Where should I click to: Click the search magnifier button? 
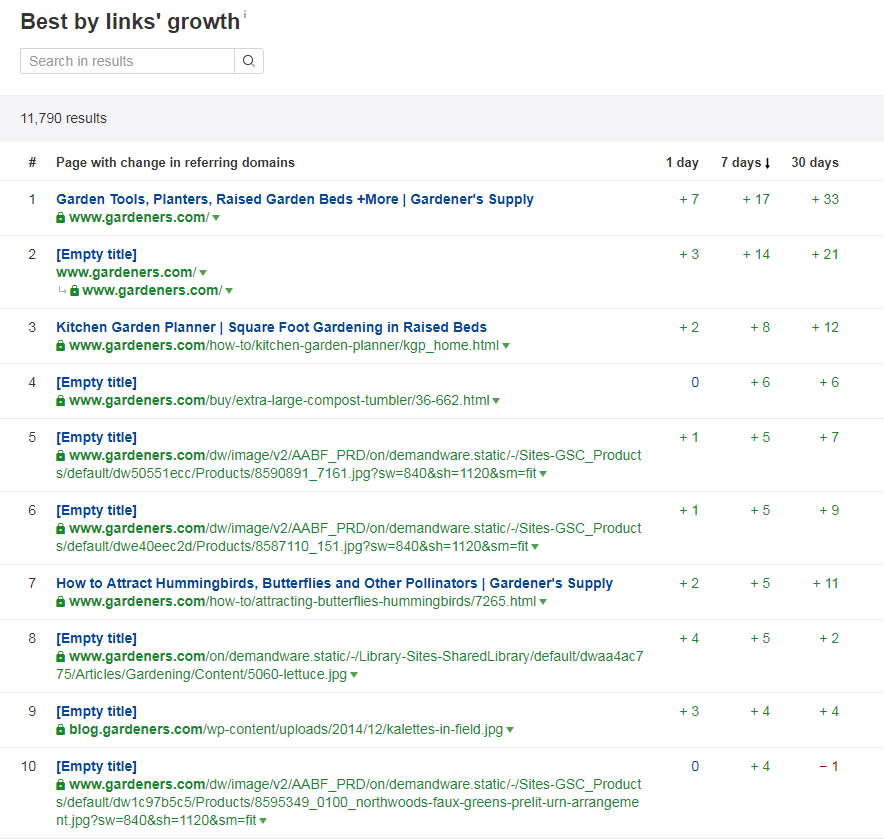249,61
